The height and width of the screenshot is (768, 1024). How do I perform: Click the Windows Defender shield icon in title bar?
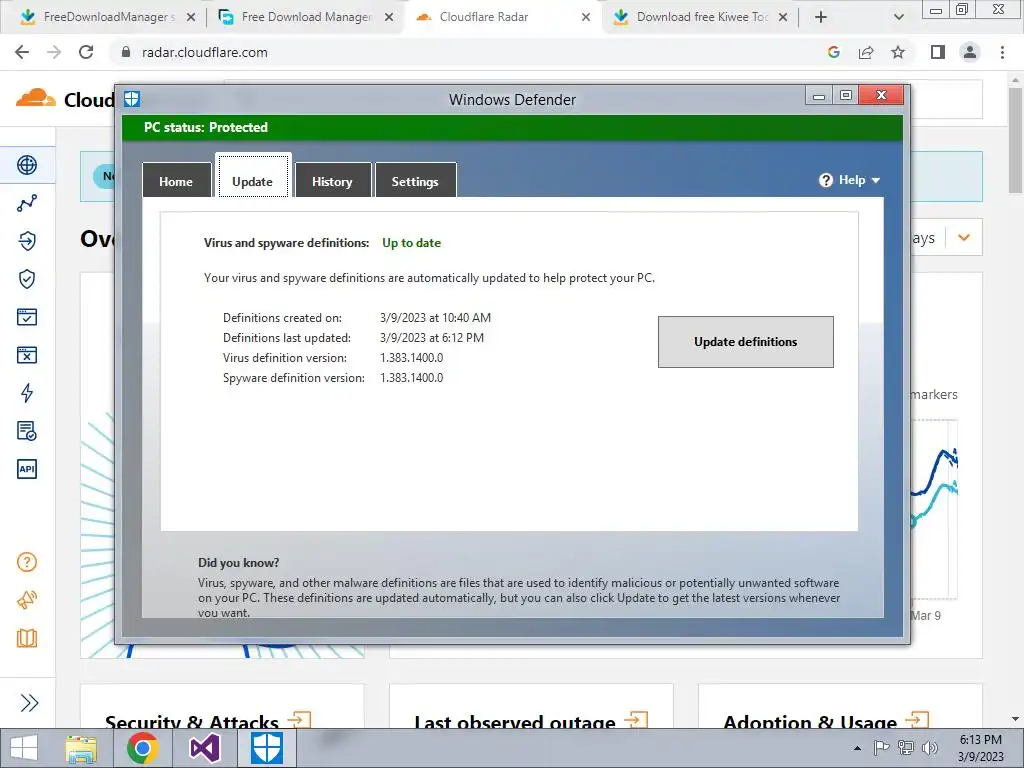132,99
